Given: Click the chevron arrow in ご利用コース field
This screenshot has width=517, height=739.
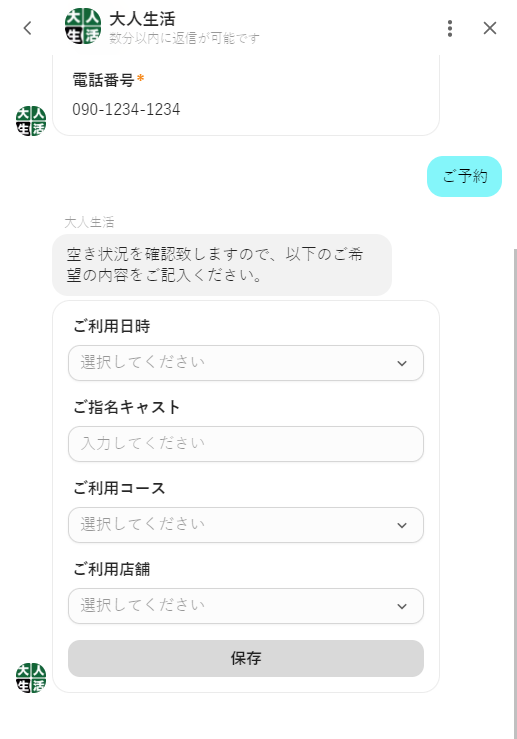Looking at the screenshot, I should click(x=402, y=526).
